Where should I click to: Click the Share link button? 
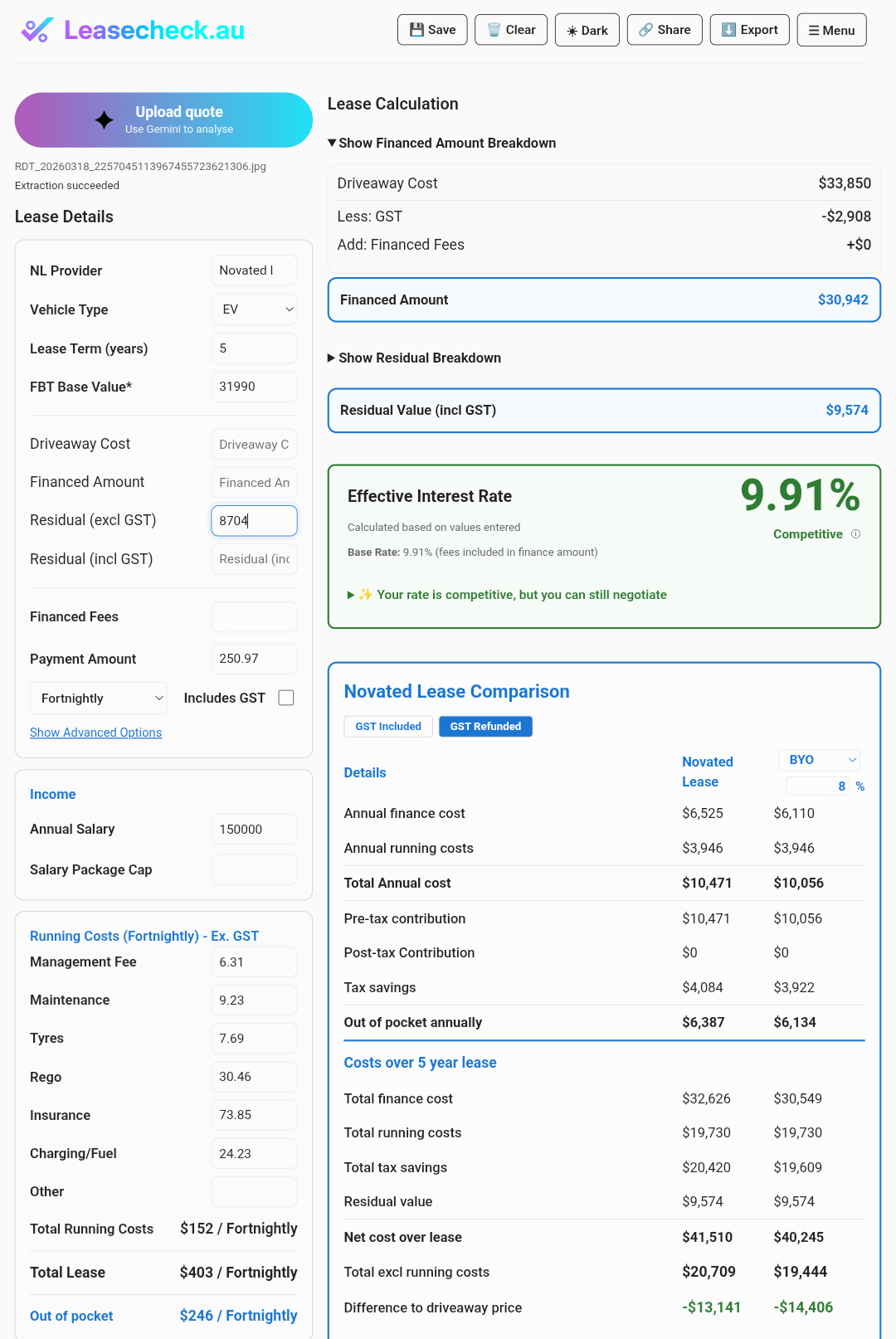click(x=665, y=30)
